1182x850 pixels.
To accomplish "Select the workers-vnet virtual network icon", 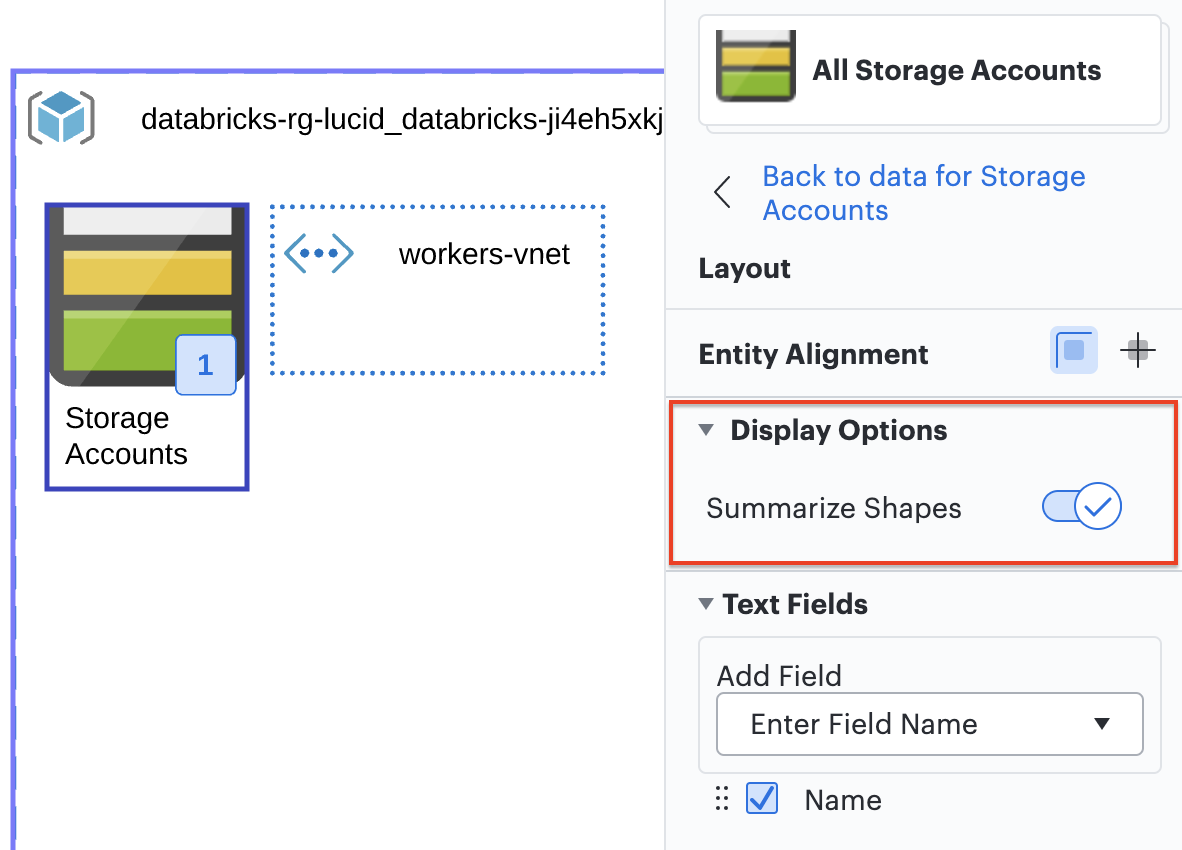I will point(318,254).
